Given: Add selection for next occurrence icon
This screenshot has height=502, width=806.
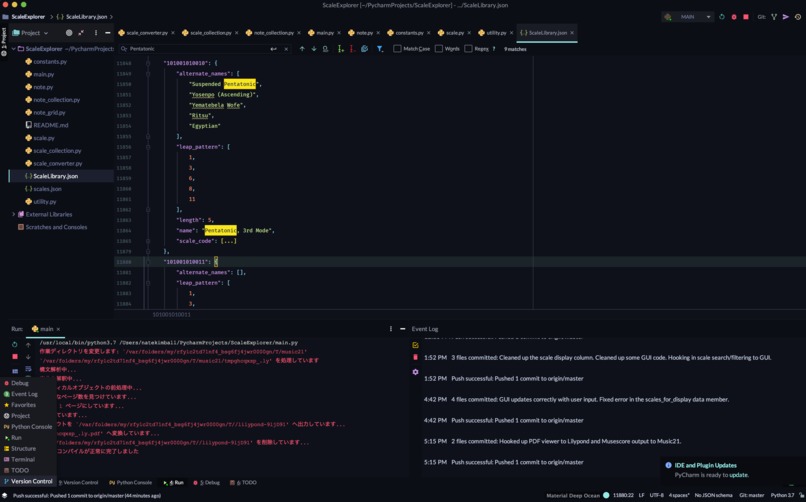Looking at the screenshot, I should (340, 49).
